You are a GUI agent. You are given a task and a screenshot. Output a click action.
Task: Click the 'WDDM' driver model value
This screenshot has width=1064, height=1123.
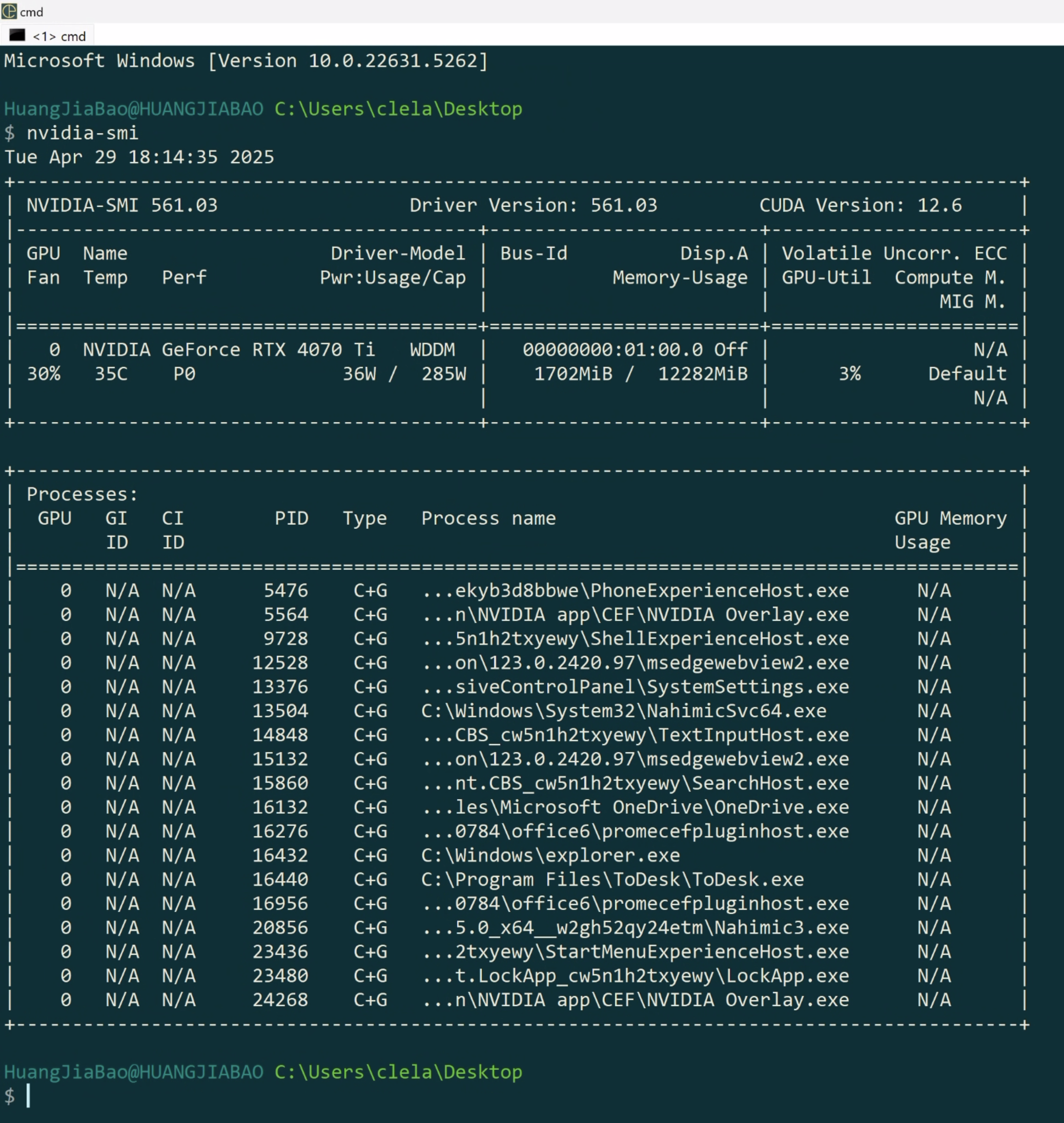432,350
